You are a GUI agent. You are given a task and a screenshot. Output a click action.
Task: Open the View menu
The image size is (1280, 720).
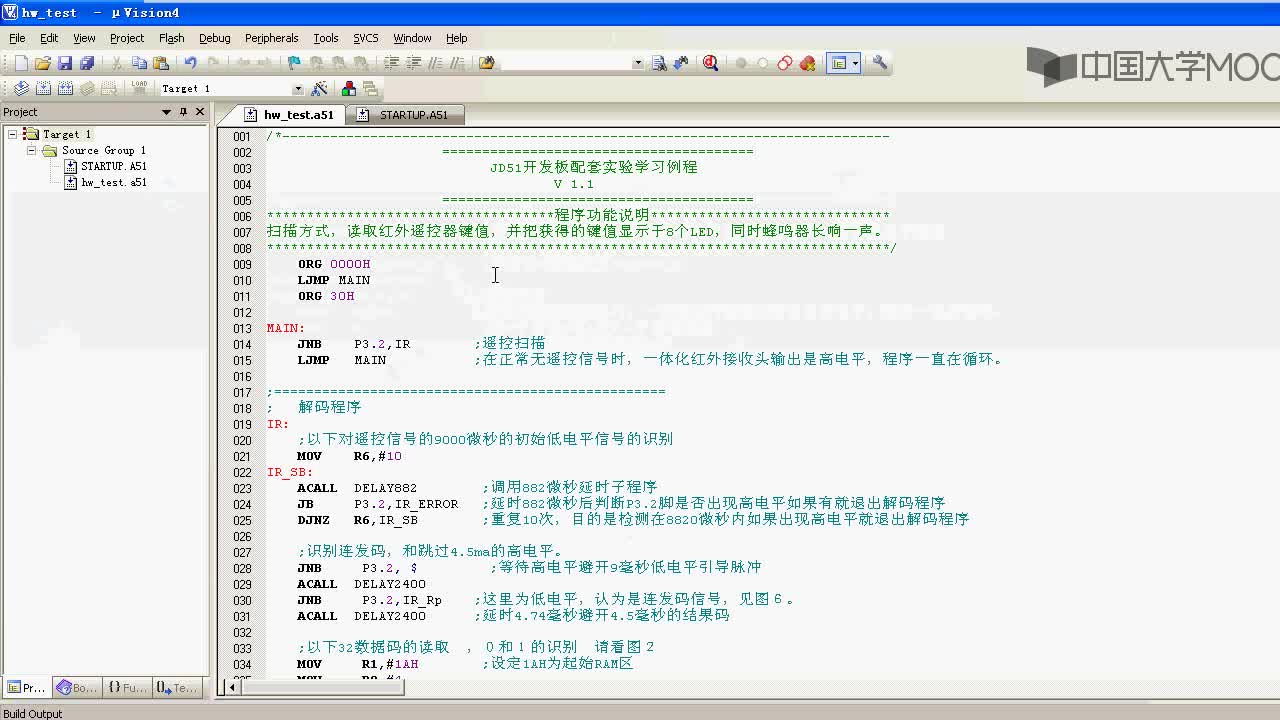click(x=84, y=38)
